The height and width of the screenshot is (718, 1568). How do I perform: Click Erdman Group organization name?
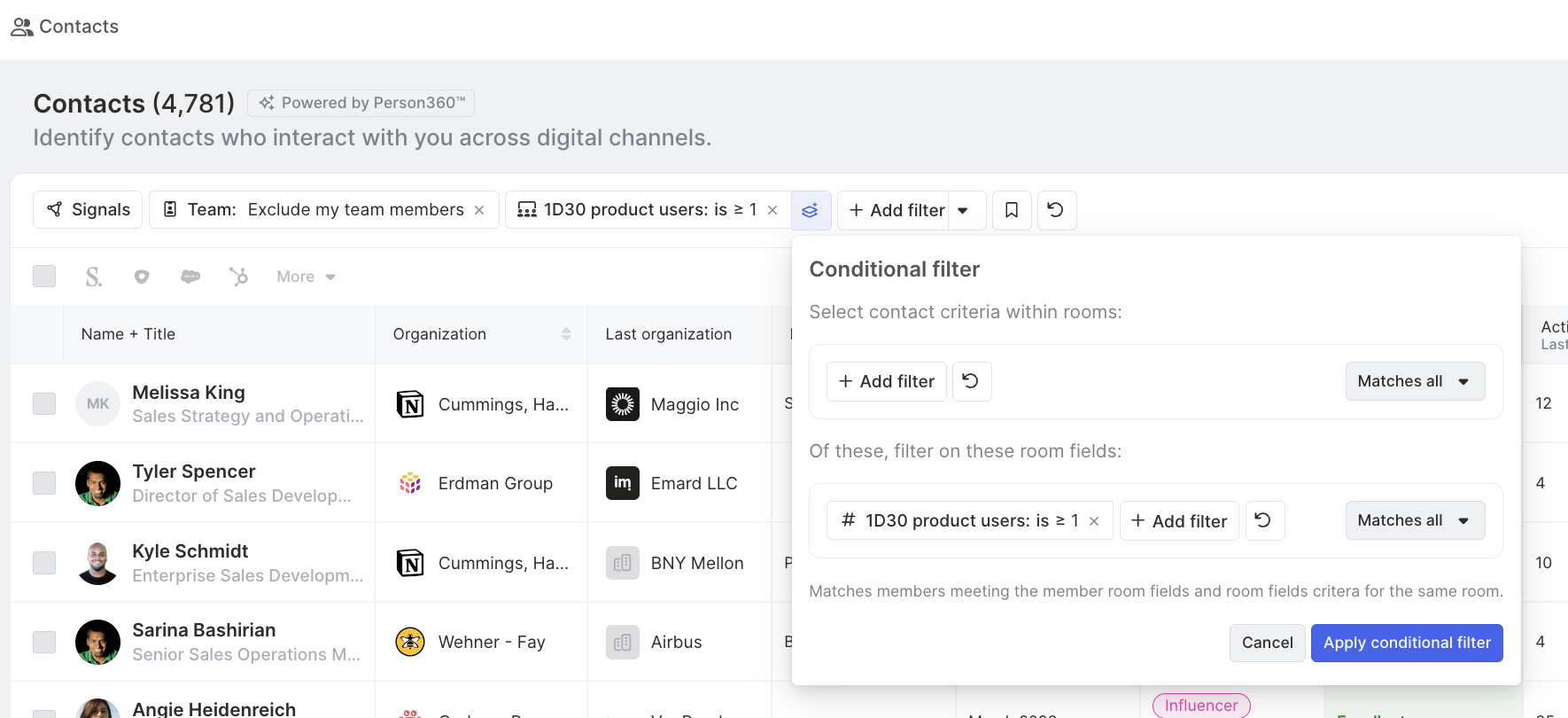[495, 483]
